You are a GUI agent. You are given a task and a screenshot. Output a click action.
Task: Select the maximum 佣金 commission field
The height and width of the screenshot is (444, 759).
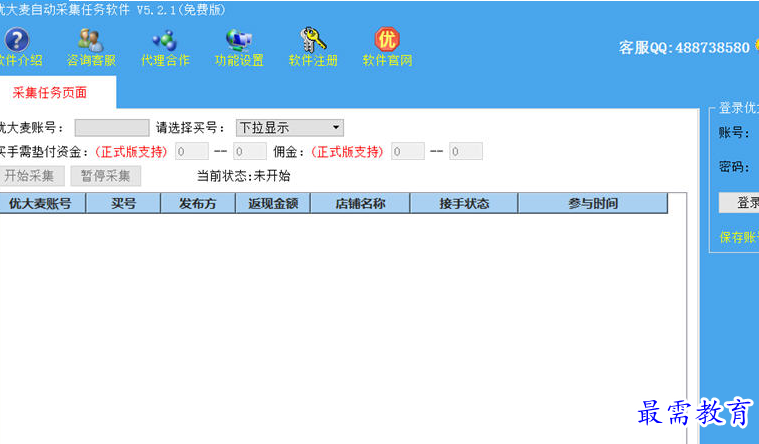(x=466, y=152)
